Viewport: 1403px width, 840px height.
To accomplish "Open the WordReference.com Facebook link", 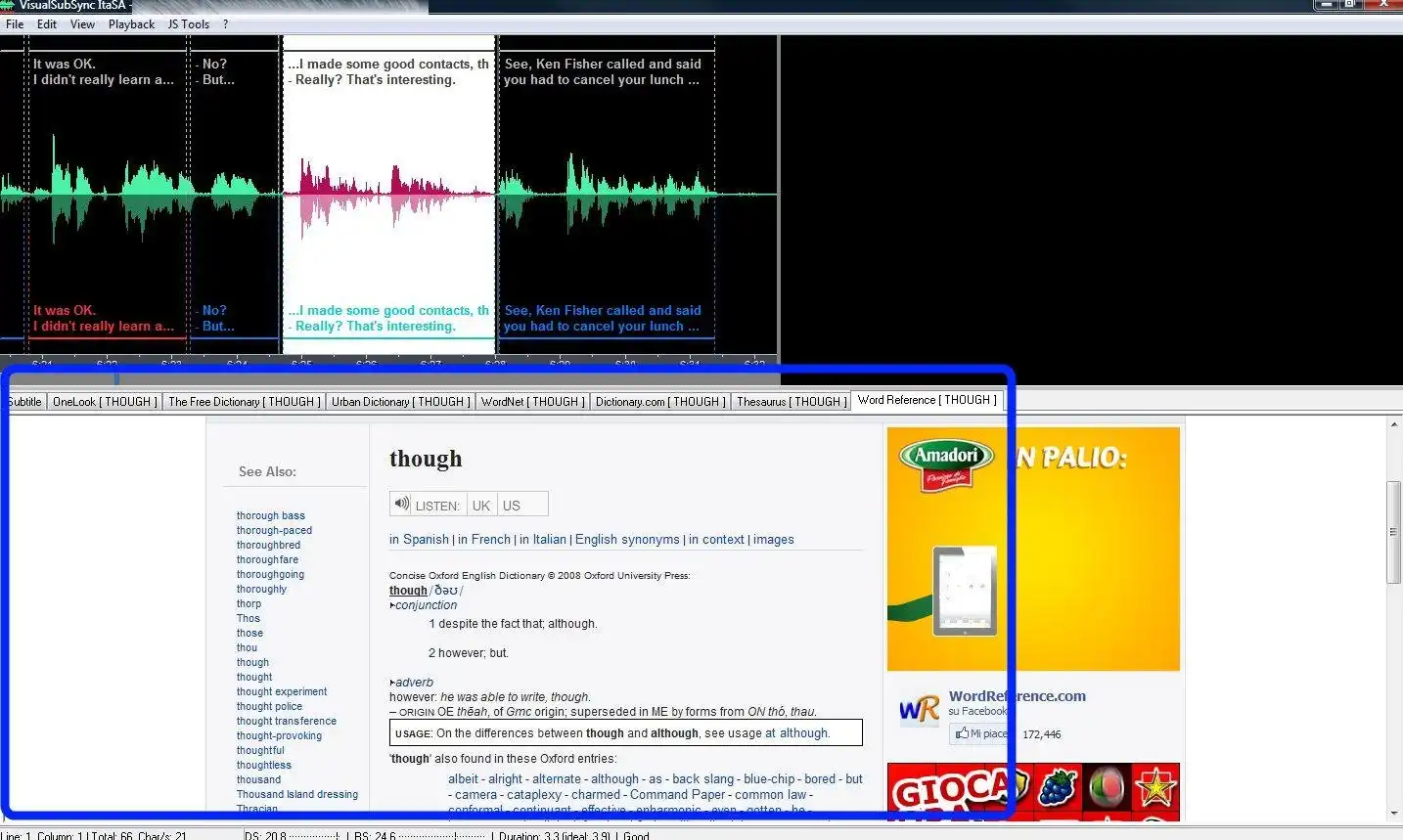I will [1018, 696].
